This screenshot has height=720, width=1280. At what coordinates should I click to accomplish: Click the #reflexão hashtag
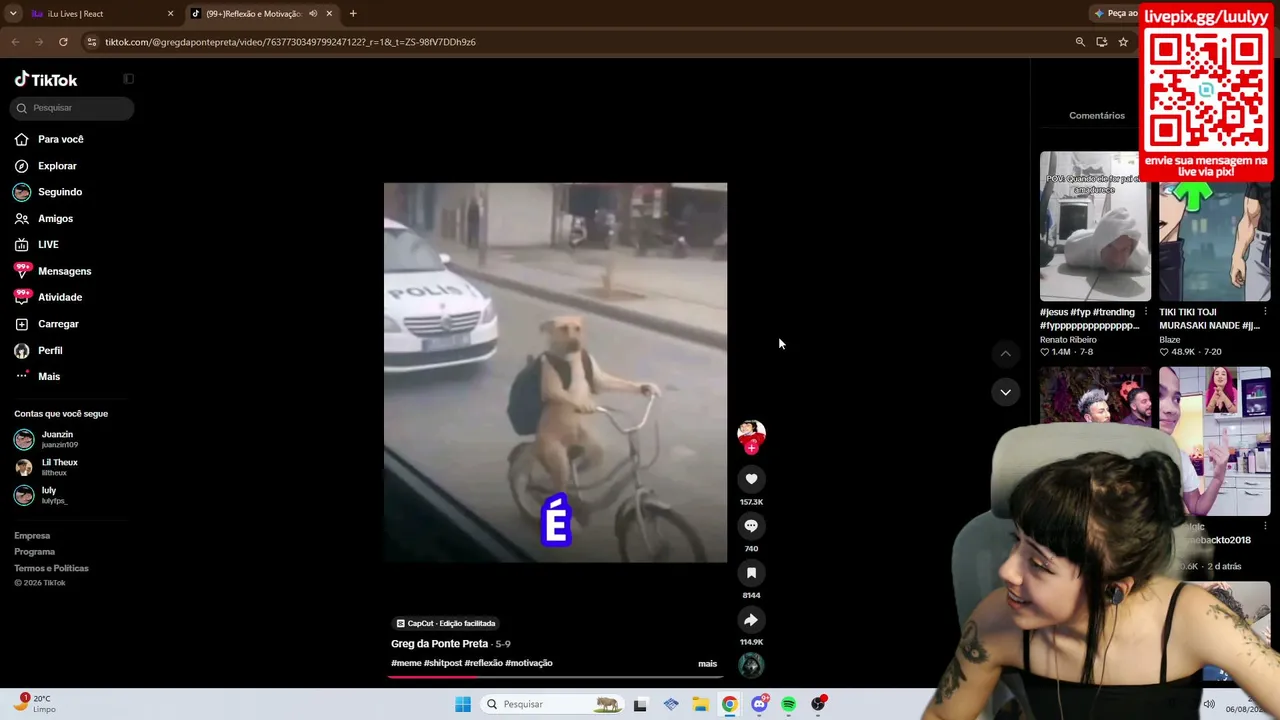pos(483,663)
